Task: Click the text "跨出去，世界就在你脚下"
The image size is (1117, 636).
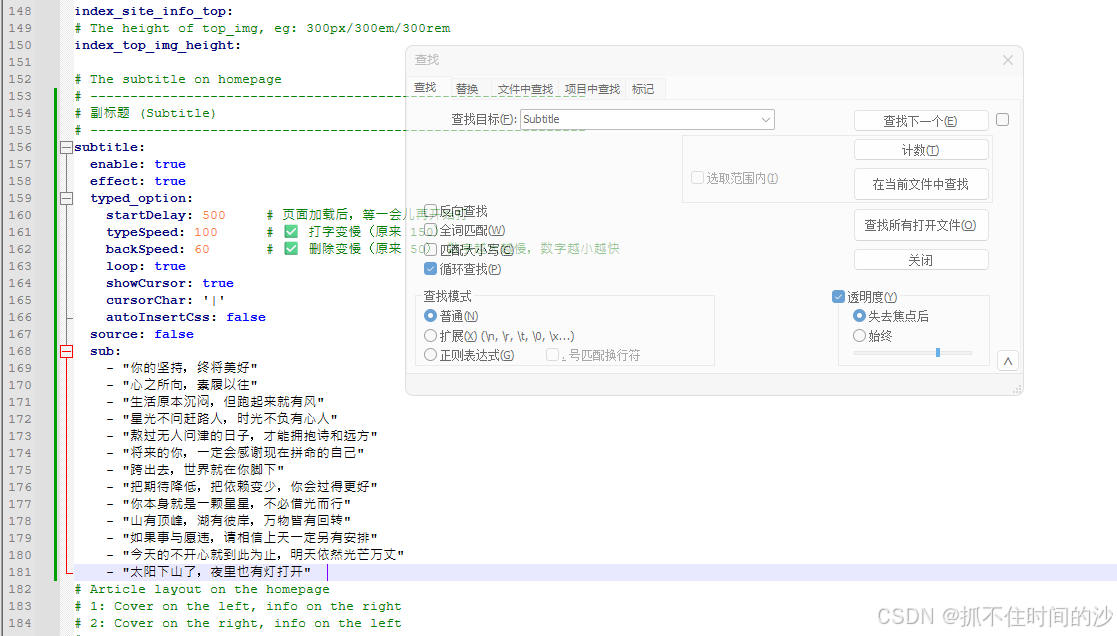Action: click(x=203, y=470)
